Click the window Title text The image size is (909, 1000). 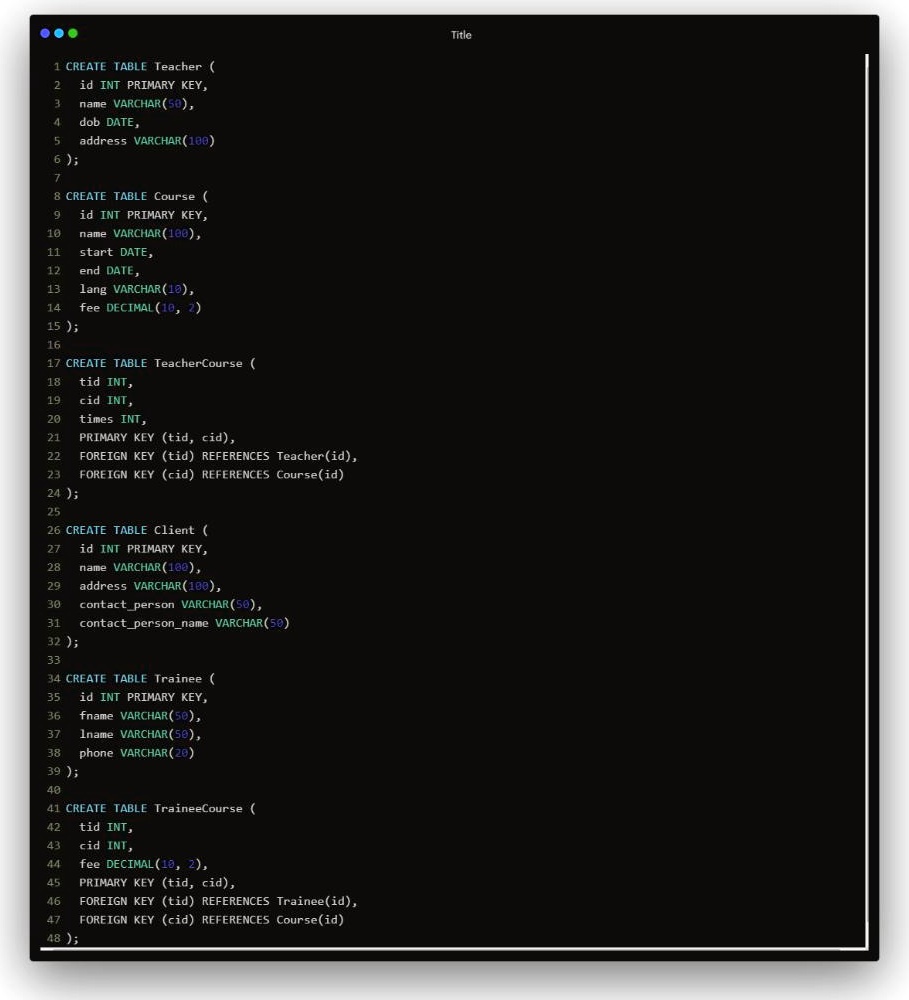(x=461, y=35)
